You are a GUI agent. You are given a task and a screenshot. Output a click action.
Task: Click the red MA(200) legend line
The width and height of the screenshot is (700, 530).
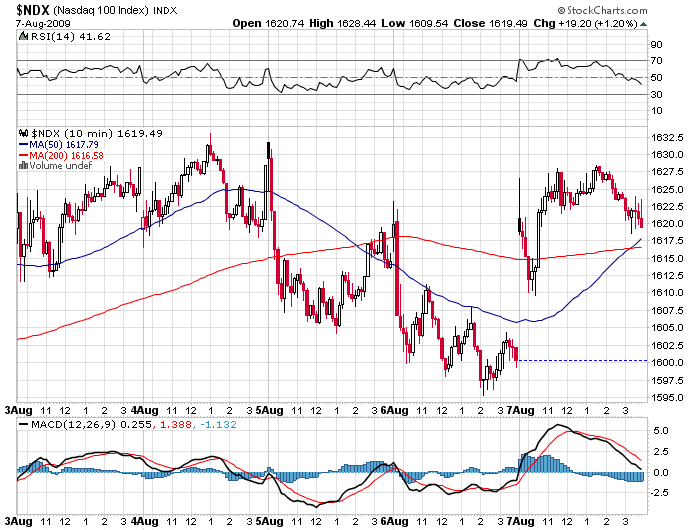pos(23,155)
